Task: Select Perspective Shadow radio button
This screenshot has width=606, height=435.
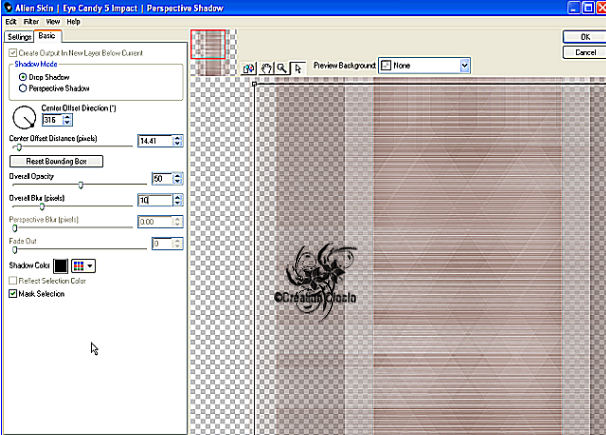Action: 23,88
